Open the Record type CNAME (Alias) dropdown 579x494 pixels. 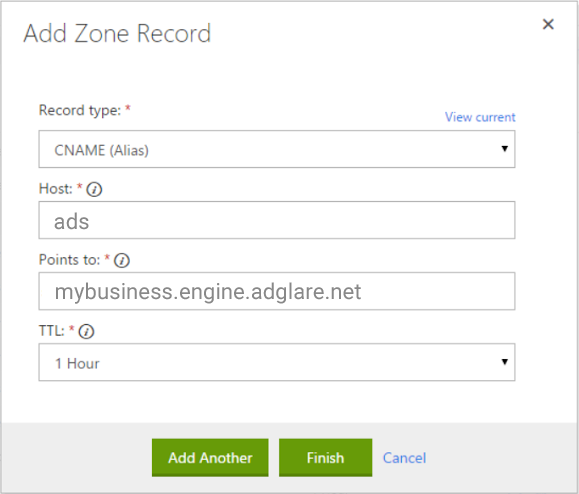277,149
